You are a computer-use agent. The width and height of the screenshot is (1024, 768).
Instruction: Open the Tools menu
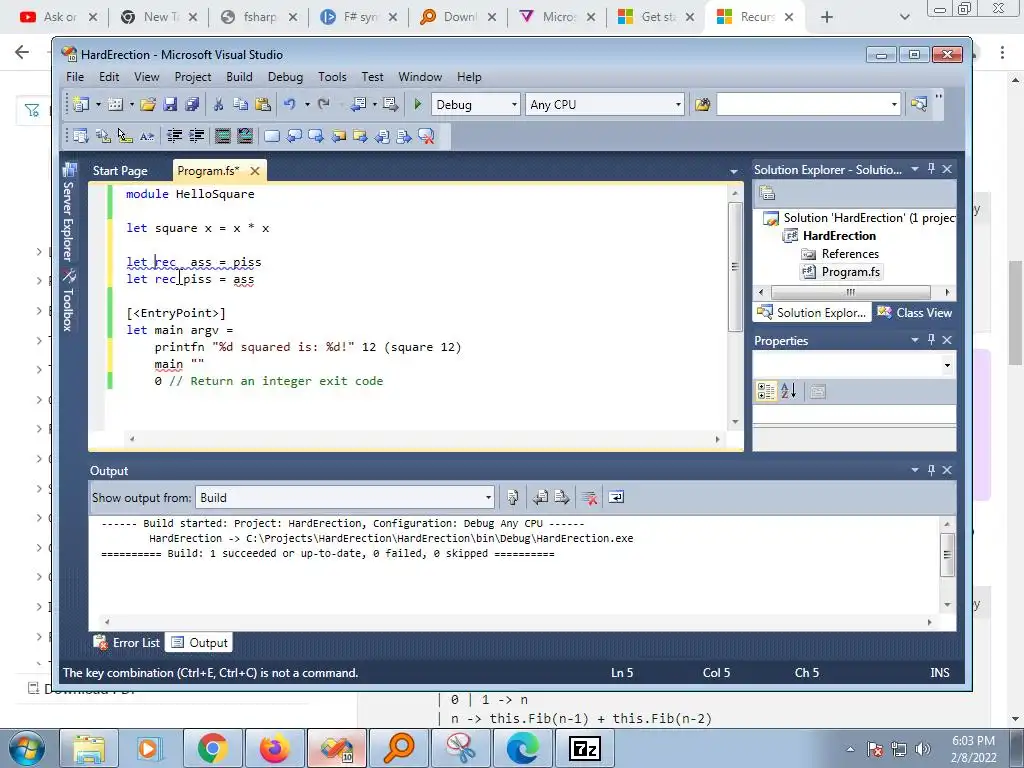(332, 77)
